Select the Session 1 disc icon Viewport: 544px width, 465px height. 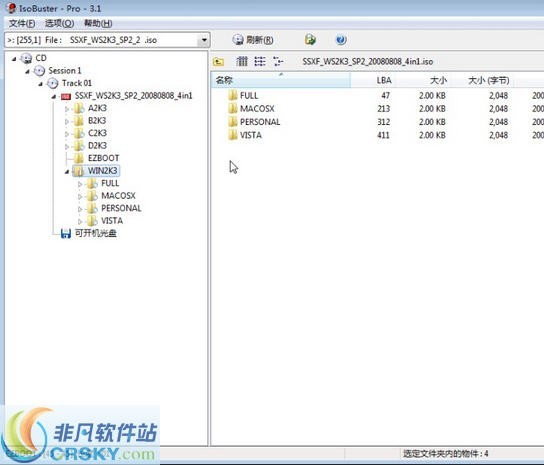tap(39, 71)
